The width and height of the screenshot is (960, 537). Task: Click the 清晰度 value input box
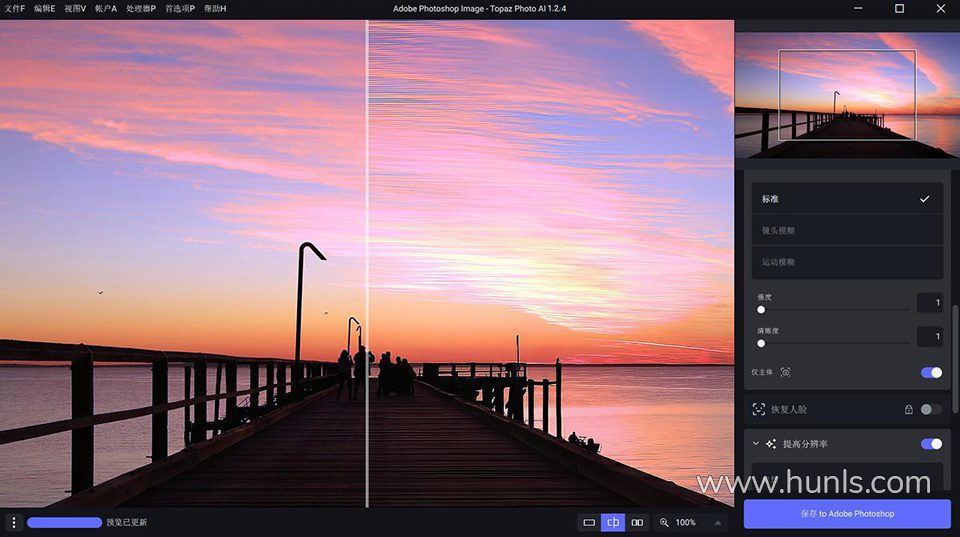929,336
